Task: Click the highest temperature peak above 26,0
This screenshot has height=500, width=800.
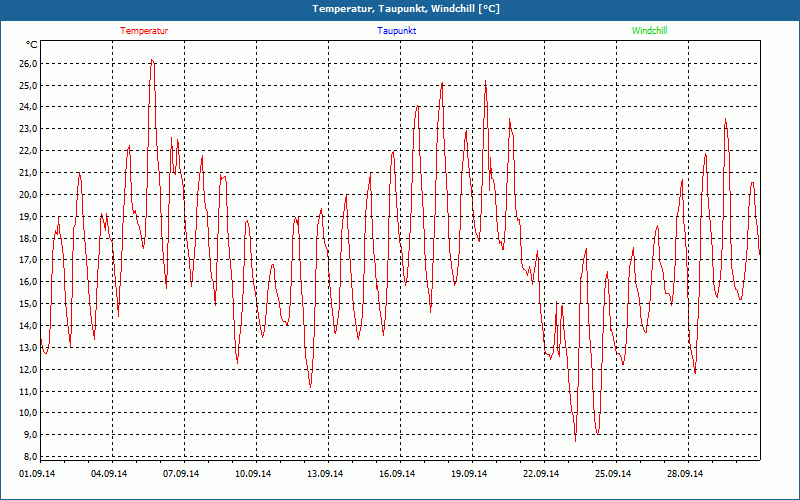Action: pyautogui.click(x=152, y=60)
